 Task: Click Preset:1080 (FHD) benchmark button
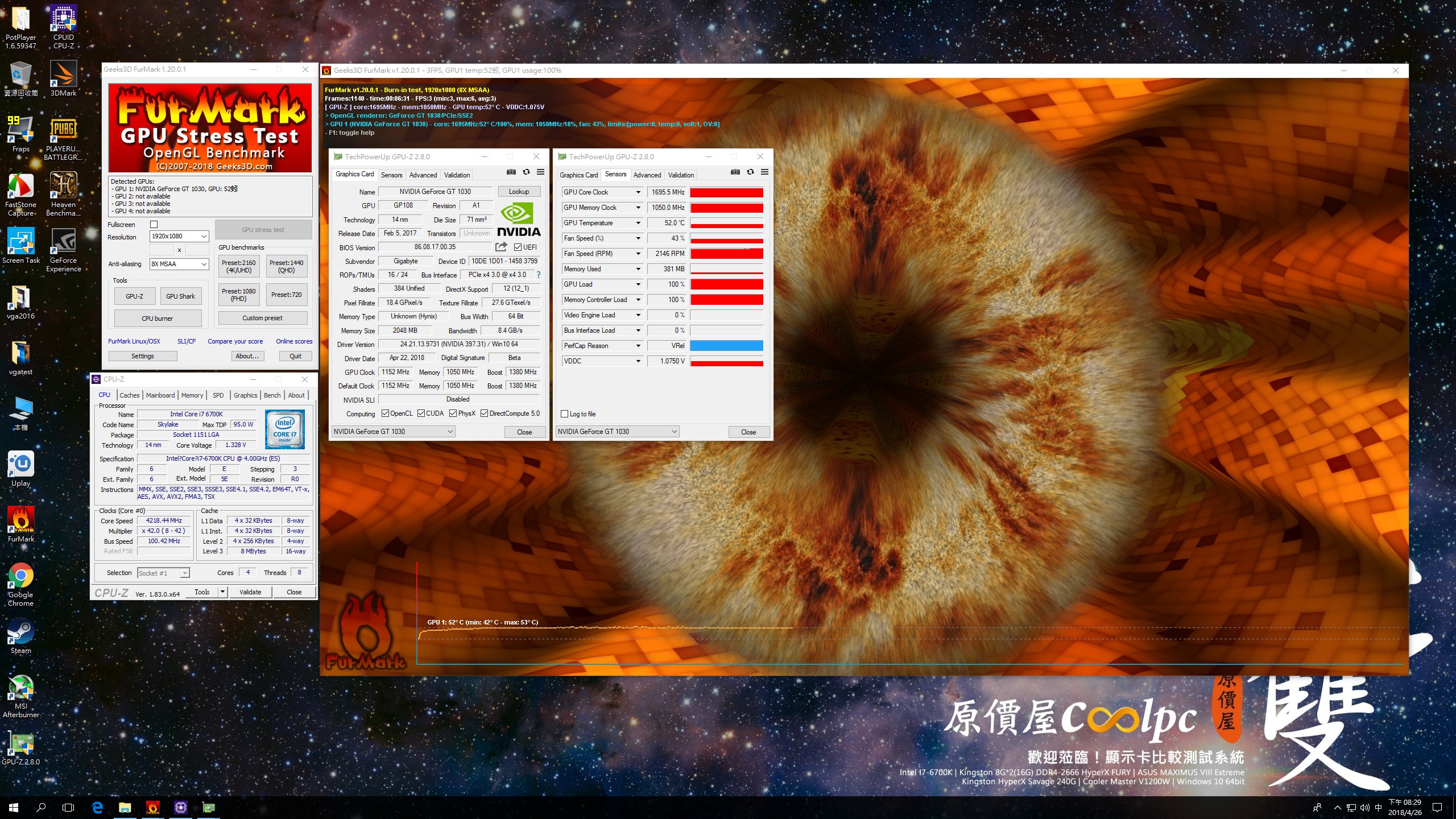(x=238, y=295)
